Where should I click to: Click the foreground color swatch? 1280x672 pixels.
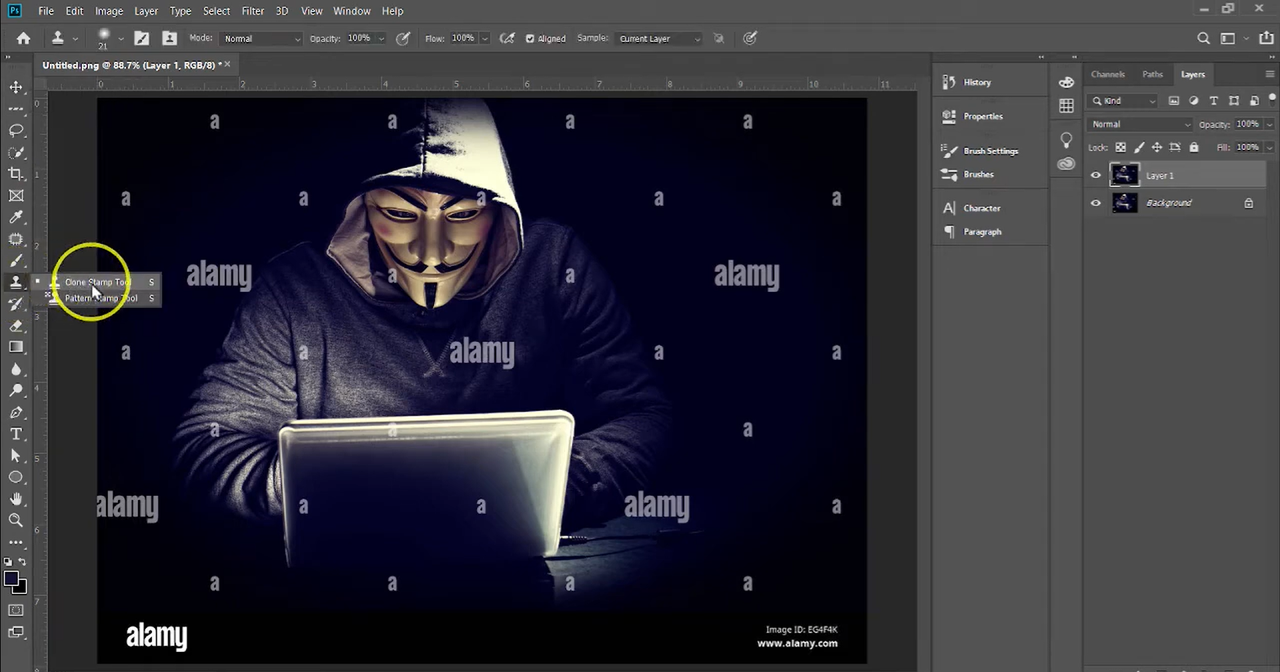tap(11, 579)
